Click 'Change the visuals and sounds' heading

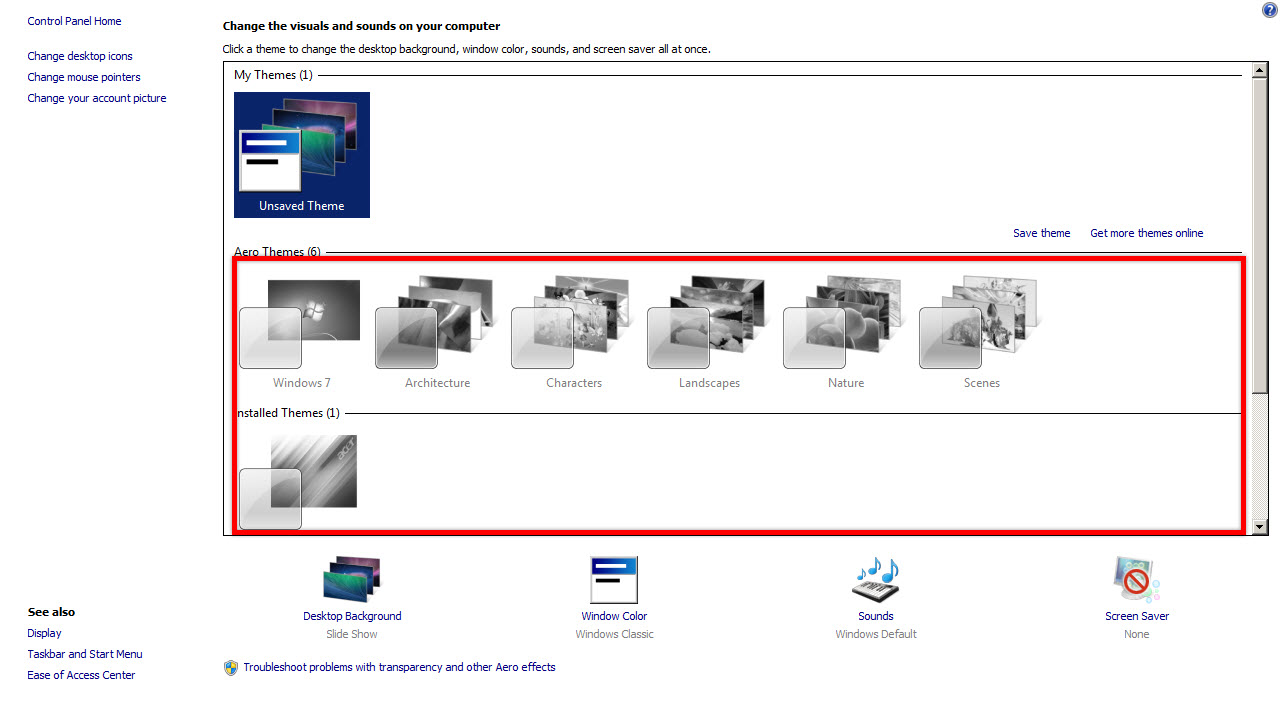(361, 26)
